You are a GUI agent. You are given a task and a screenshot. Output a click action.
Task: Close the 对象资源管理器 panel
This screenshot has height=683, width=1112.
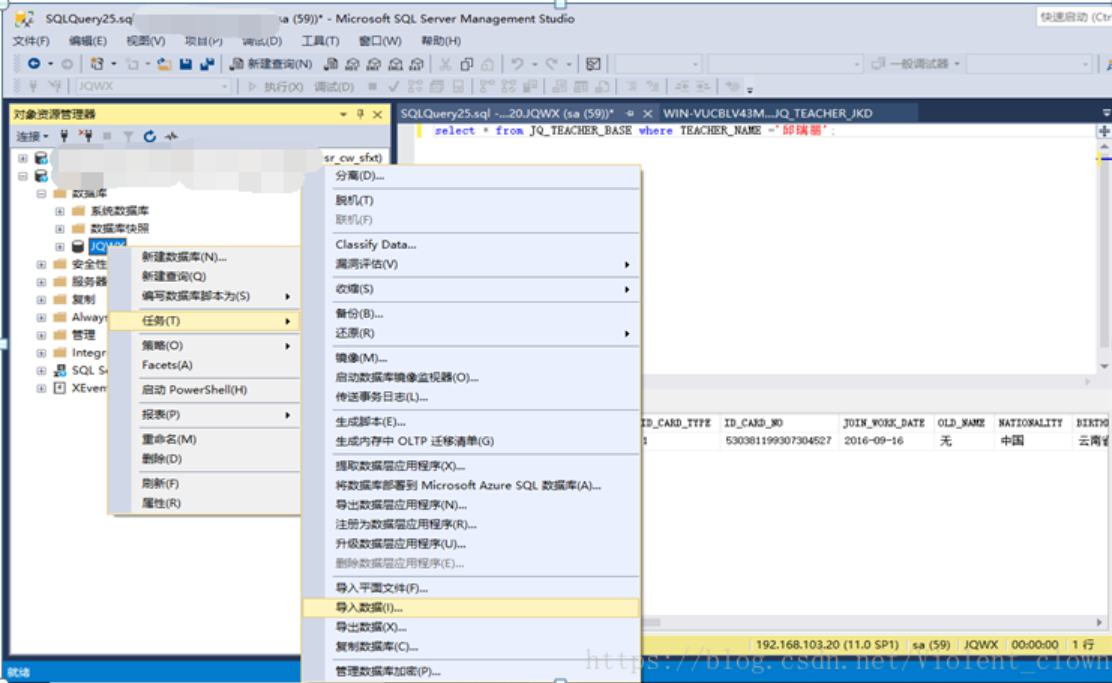(x=377, y=114)
